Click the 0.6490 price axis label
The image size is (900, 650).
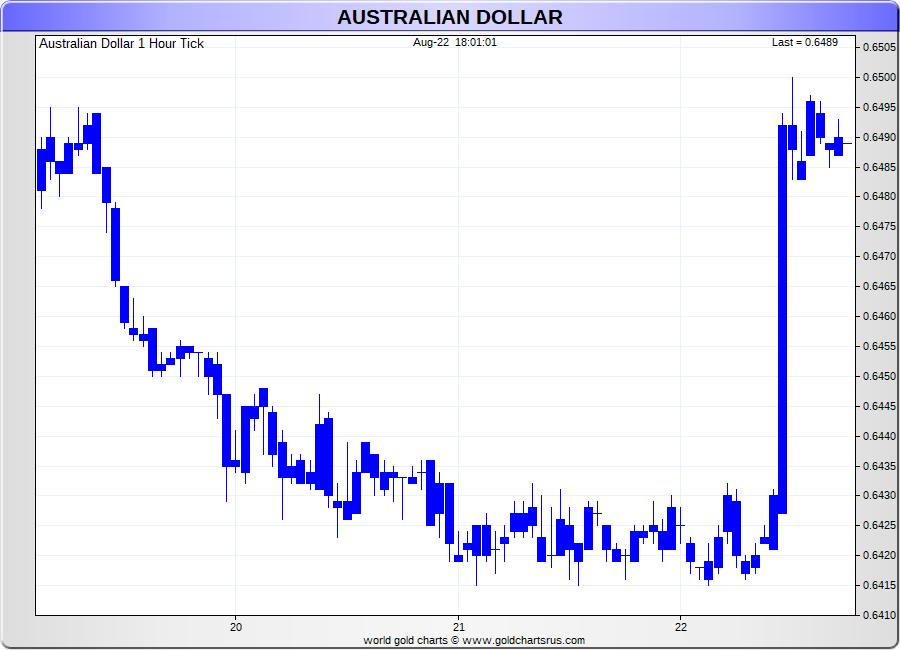coord(879,137)
